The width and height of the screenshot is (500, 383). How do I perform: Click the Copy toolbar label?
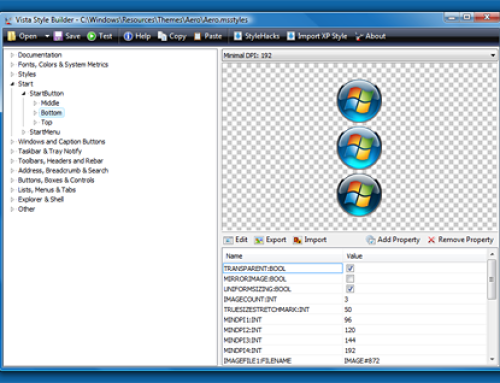(x=178, y=37)
